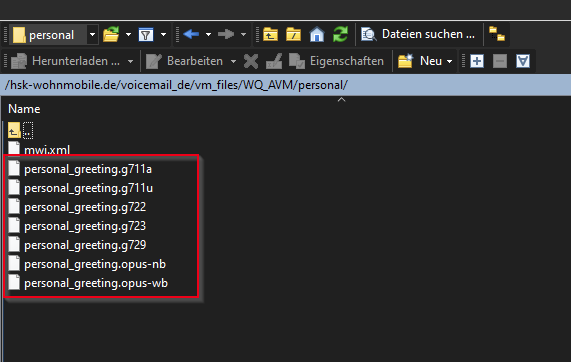Image resolution: width=571 pixels, height=362 pixels.
Task: Refresh the directory with green arrows
Action: [x=340, y=35]
